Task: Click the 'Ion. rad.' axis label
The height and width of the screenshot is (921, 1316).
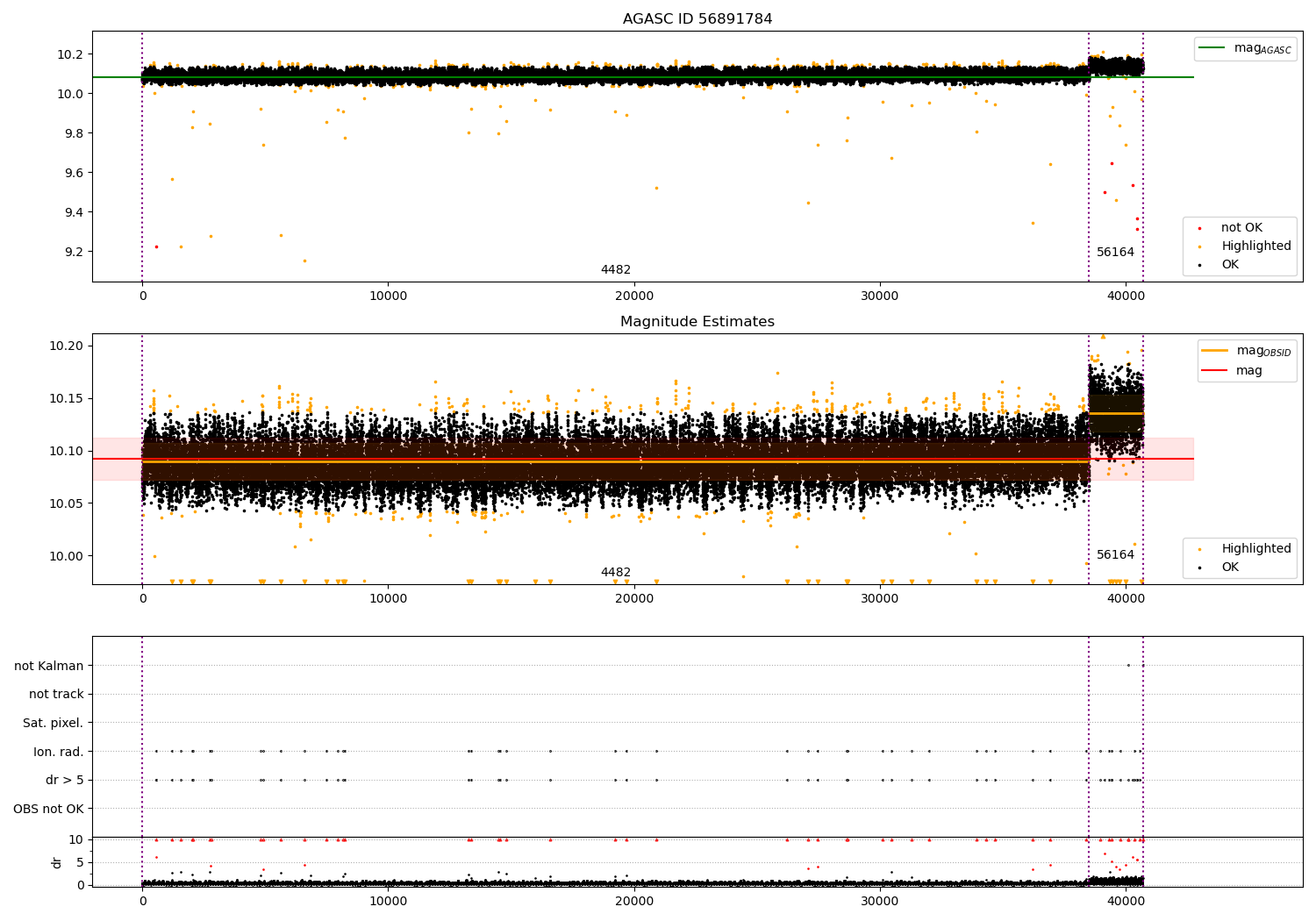Action: point(58,752)
